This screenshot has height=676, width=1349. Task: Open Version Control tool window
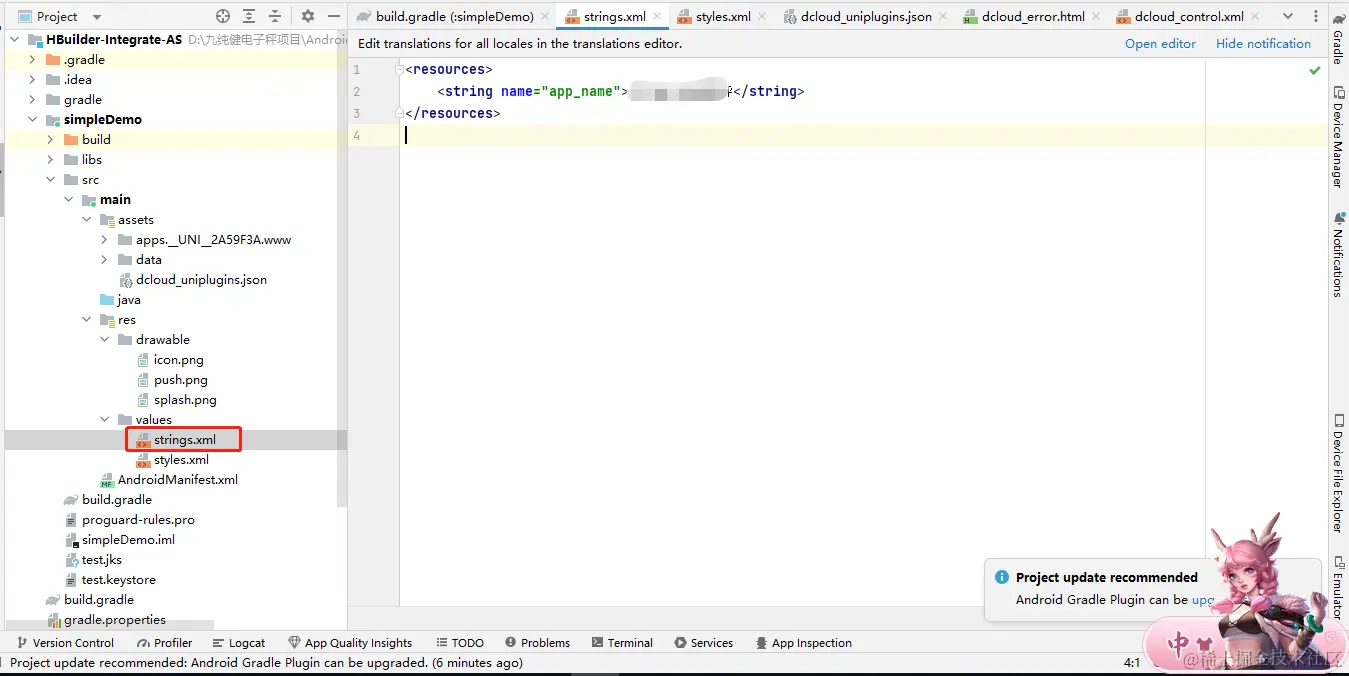[65, 643]
